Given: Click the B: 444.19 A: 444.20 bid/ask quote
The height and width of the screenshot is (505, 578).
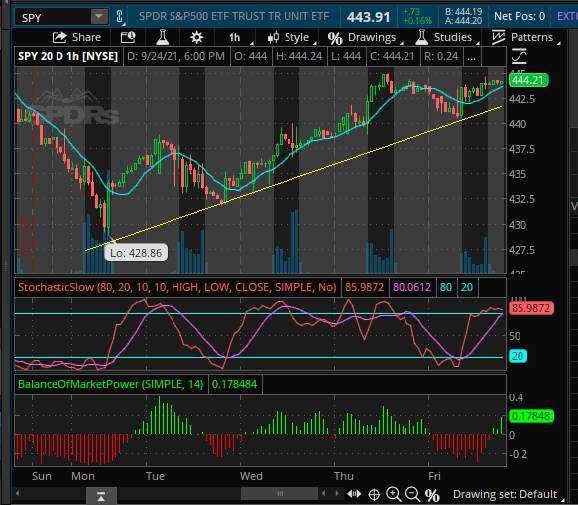Looking at the screenshot, I should [463, 17].
